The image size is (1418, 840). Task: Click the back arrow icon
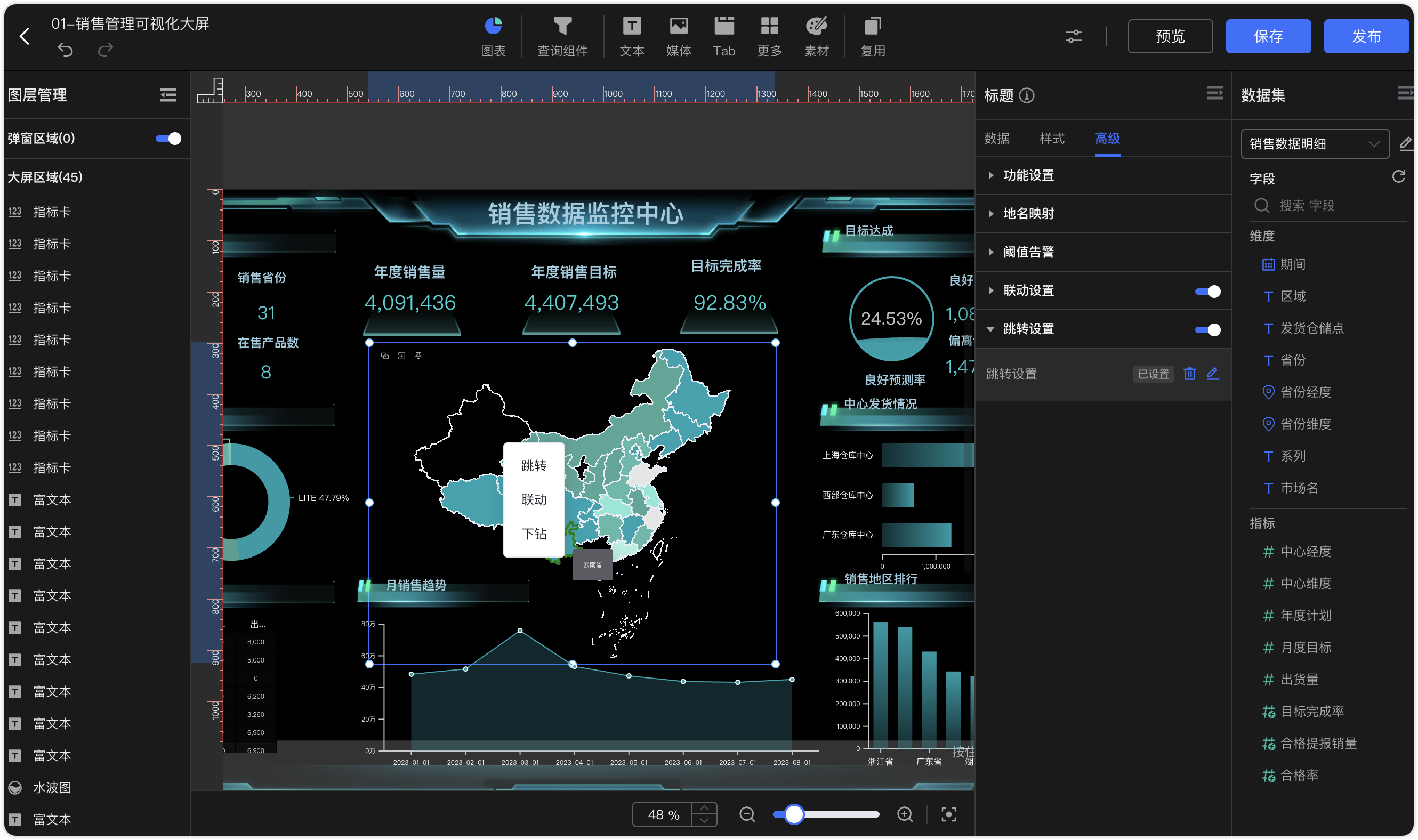point(25,36)
